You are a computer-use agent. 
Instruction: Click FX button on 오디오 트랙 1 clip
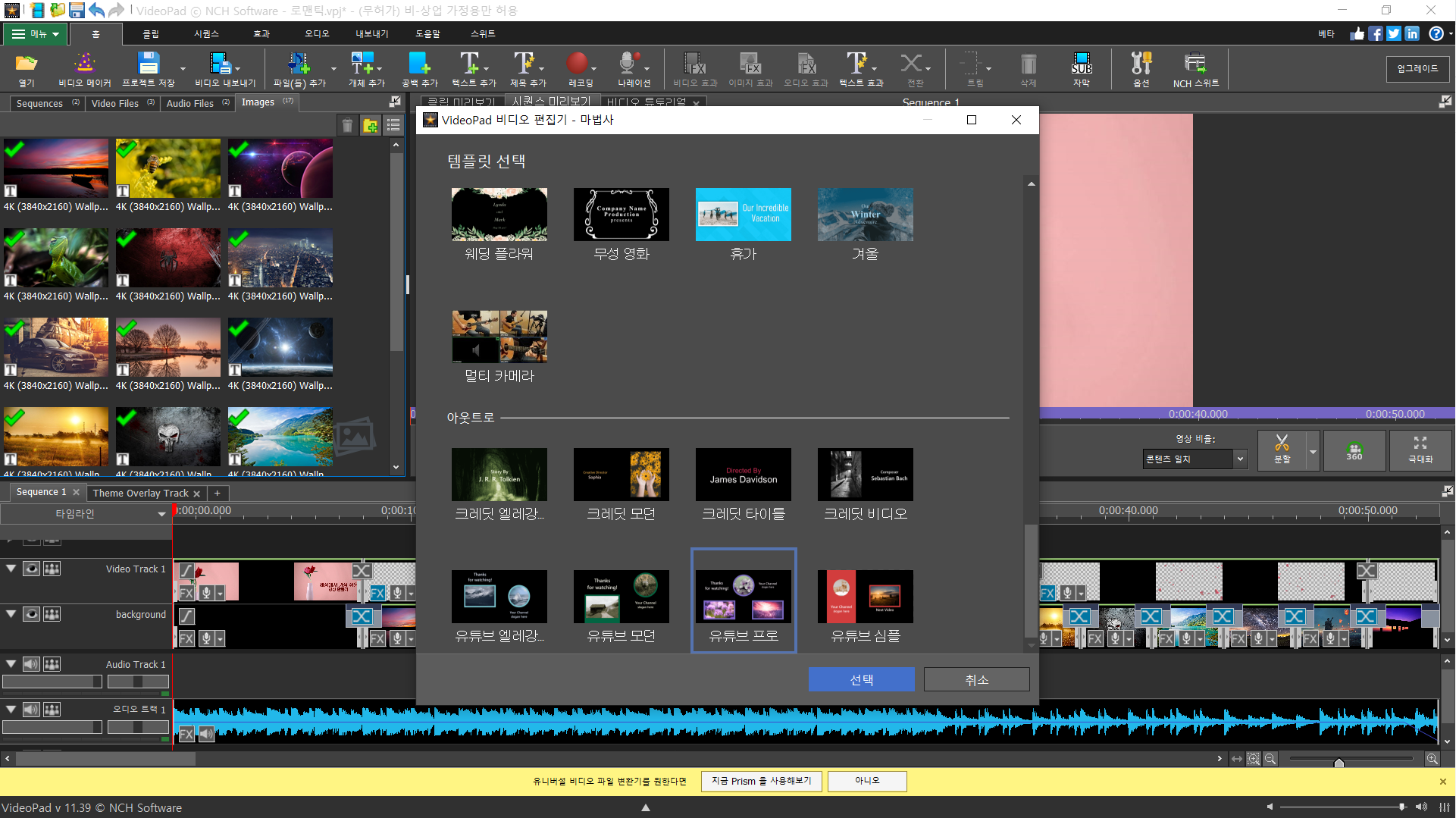pos(186,733)
